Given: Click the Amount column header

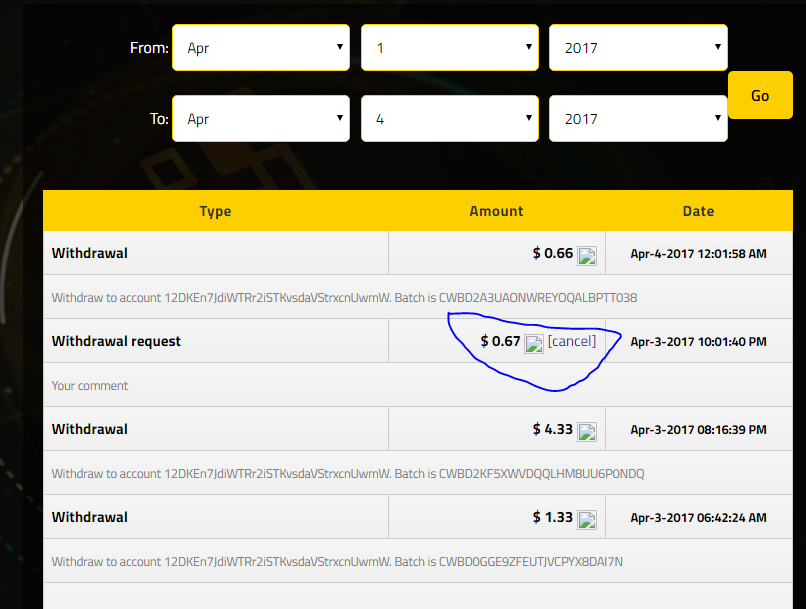Looking at the screenshot, I should [497, 211].
